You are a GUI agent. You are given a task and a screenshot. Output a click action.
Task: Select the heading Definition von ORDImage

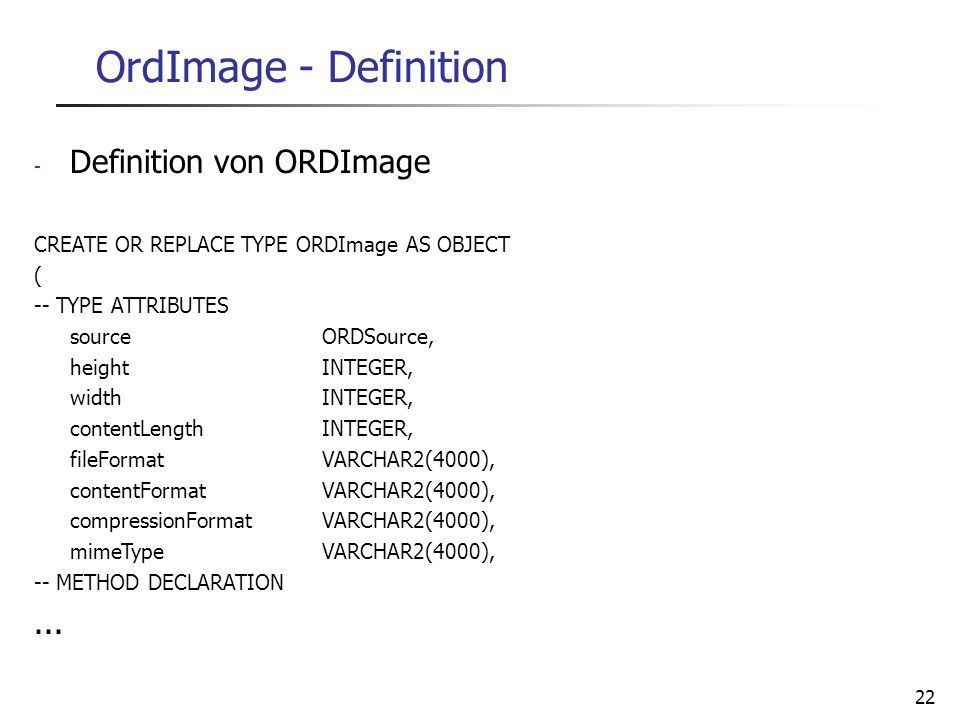(x=250, y=163)
